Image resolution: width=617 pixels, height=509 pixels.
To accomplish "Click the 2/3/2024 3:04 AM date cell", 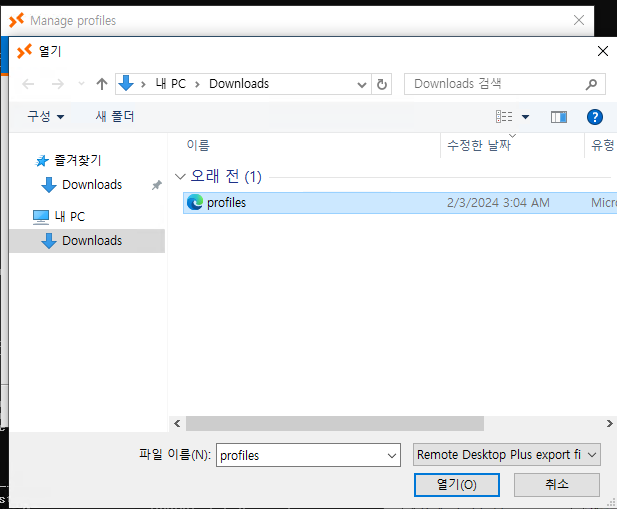I will (x=498, y=203).
